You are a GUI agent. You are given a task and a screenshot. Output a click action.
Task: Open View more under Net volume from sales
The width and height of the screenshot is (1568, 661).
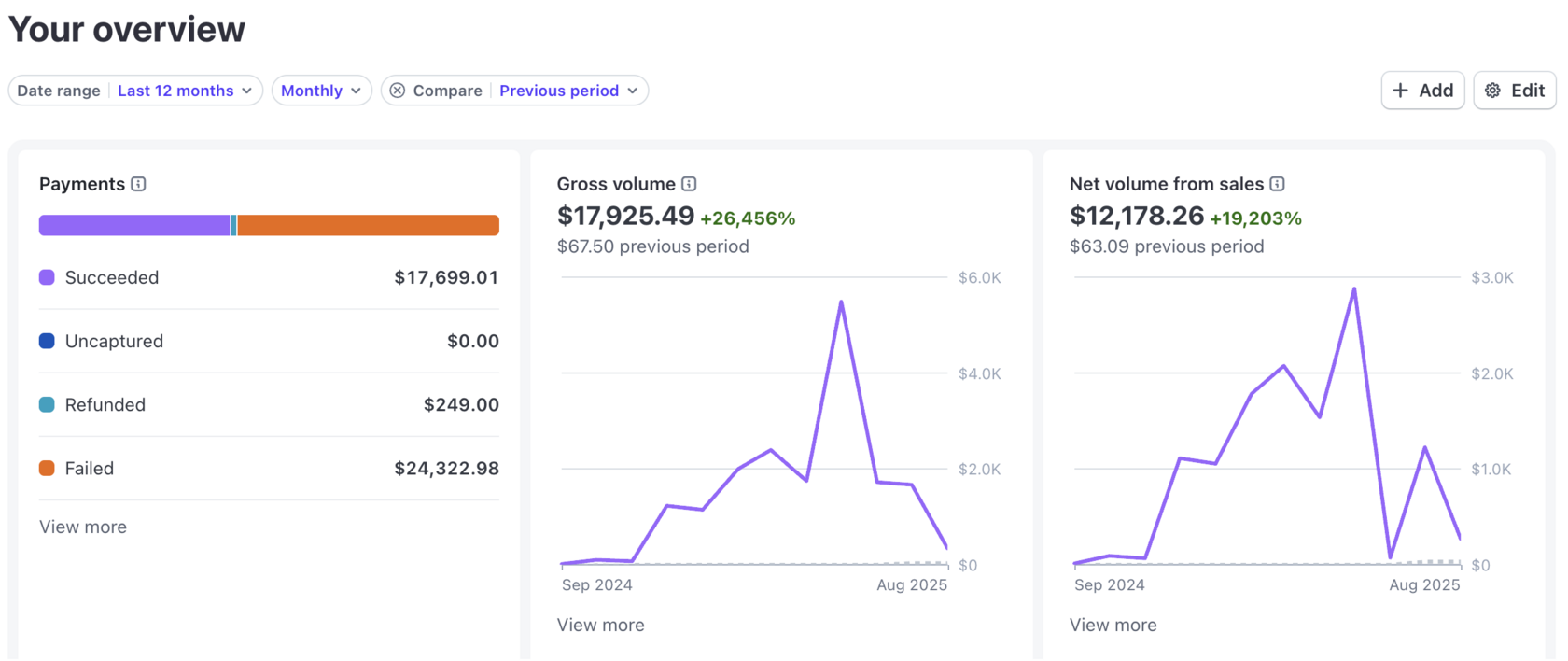1113,625
